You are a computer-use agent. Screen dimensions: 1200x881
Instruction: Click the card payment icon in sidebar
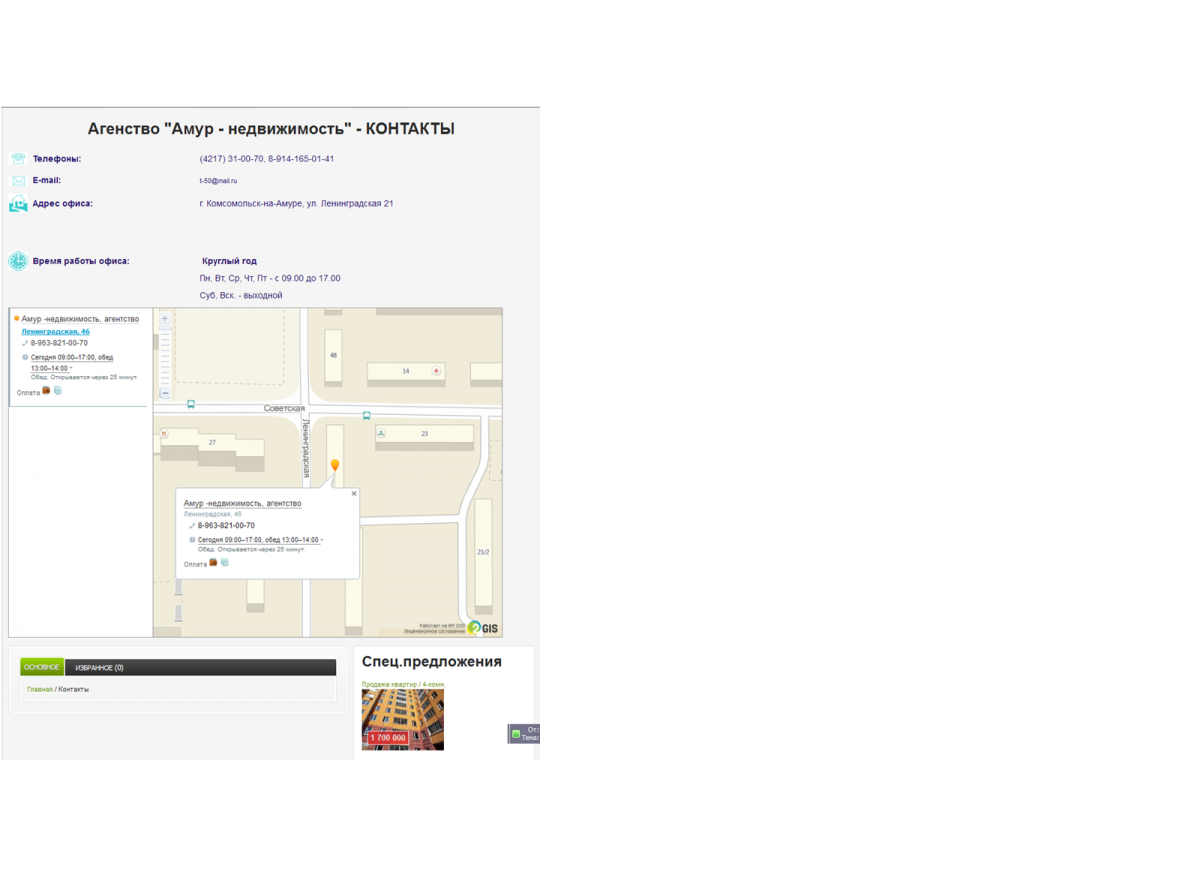pos(58,391)
